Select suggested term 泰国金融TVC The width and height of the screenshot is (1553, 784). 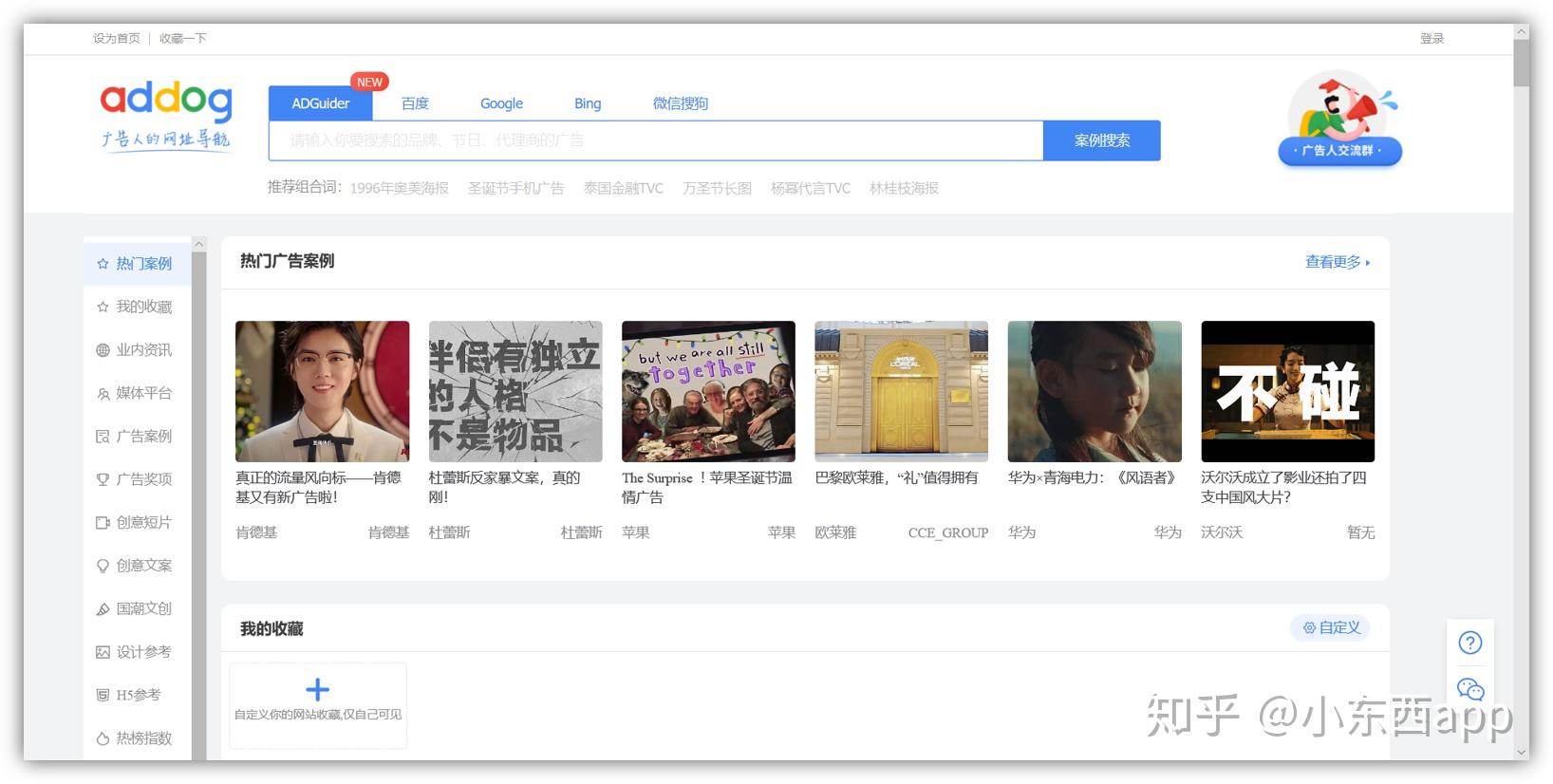[x=623, y=188]
